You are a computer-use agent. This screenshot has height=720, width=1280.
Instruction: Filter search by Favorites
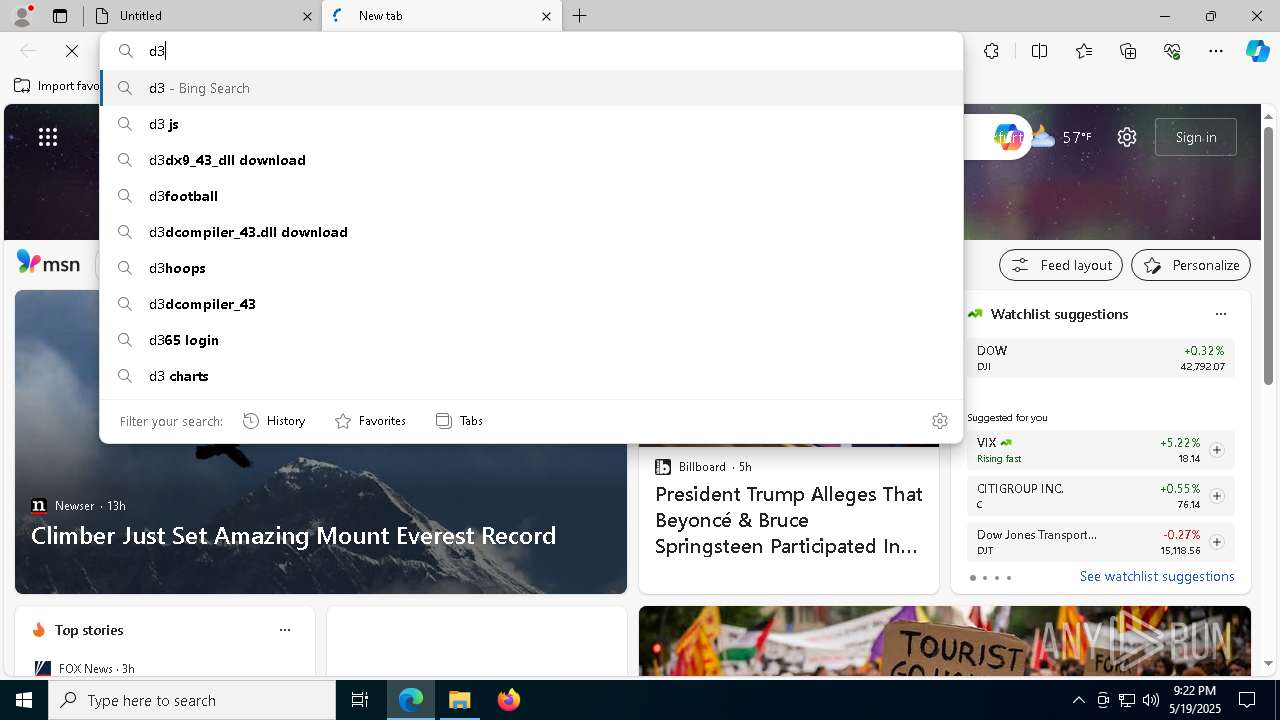pyautogui.click(x=370, y=421)
